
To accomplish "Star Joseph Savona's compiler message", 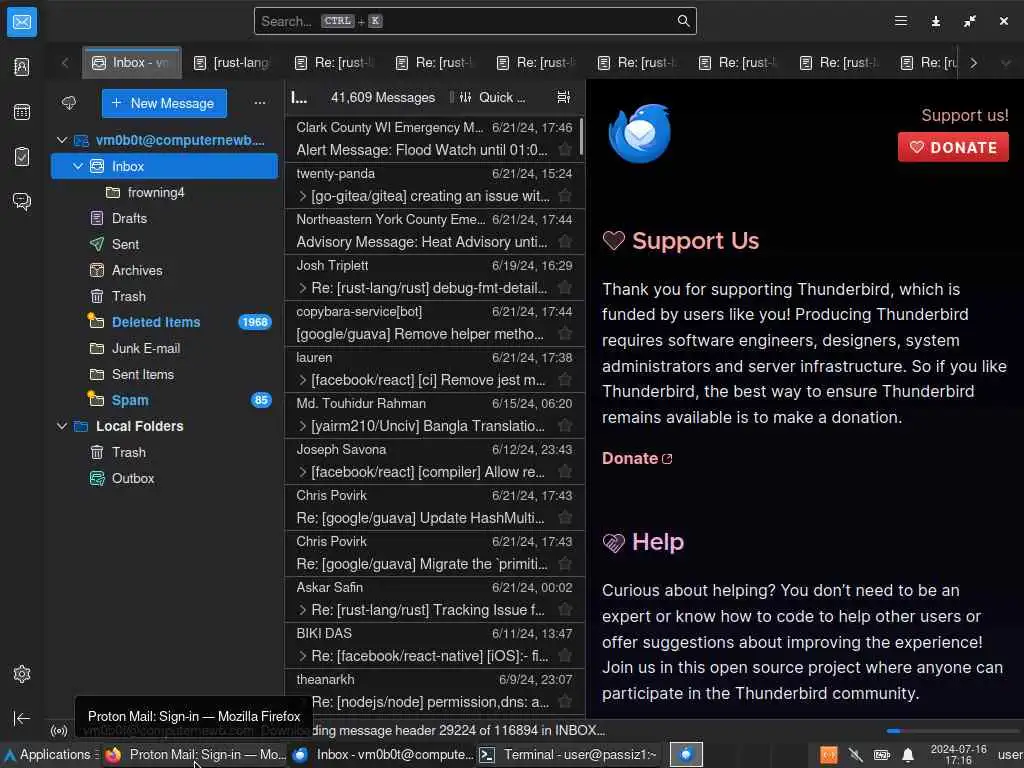I will point(565,472).
